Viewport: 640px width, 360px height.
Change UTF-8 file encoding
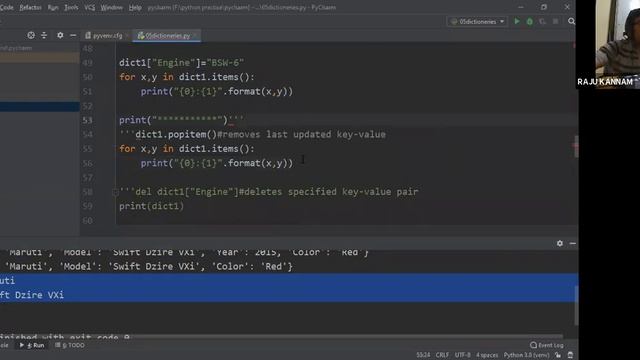coord(462,355)
